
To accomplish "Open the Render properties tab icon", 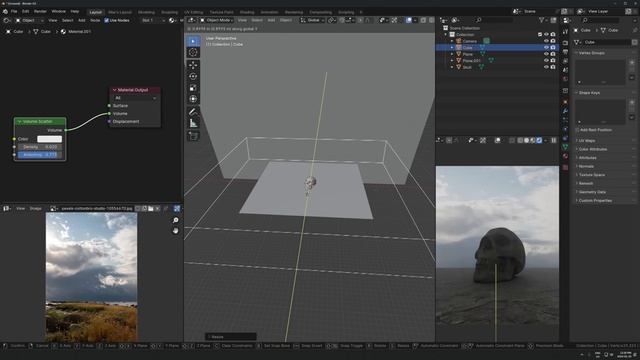I will tap(565, 42).
